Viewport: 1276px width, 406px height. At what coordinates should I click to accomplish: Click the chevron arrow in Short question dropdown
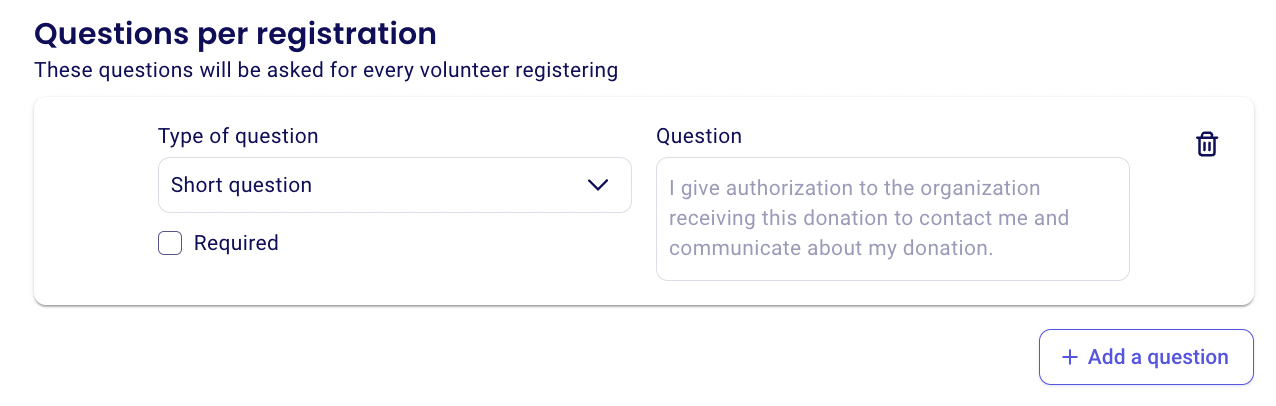tap(598, 185)
